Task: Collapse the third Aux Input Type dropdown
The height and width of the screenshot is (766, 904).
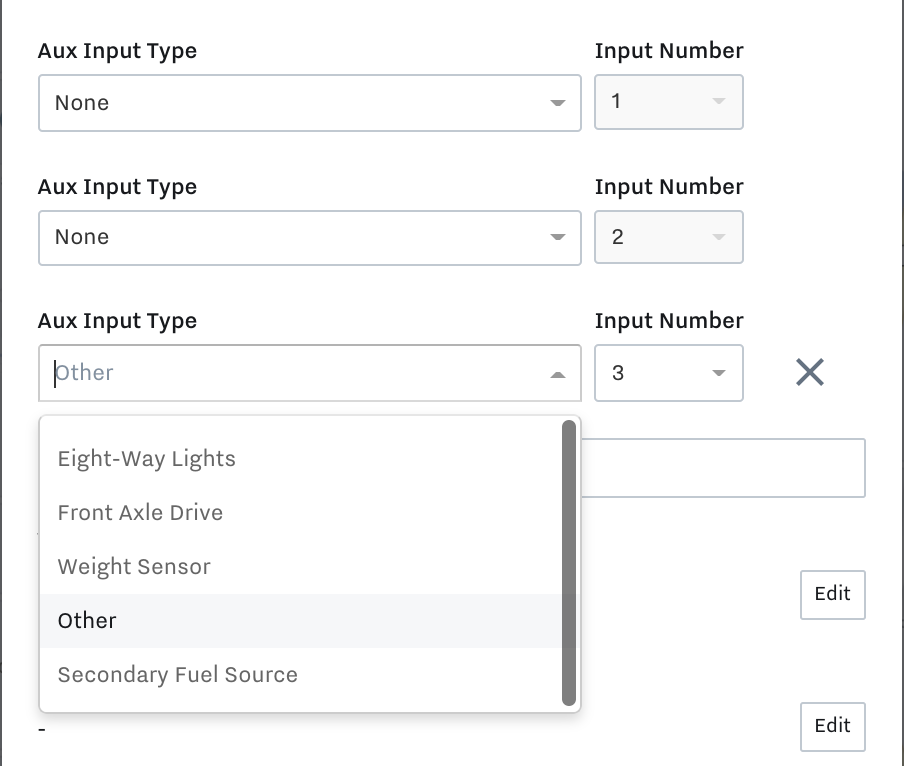Action: pyautogui.click(x=310, y=373)
